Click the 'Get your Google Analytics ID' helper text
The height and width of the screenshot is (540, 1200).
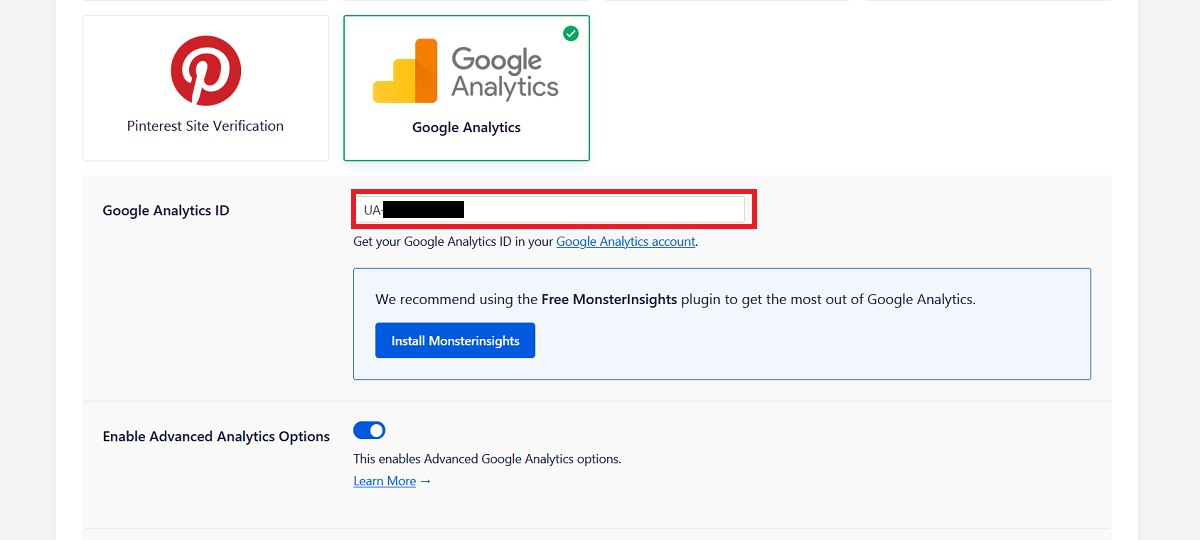coord(454,242)
